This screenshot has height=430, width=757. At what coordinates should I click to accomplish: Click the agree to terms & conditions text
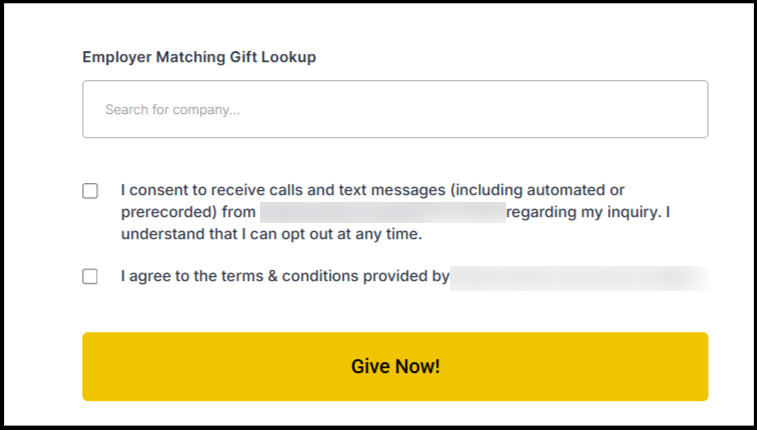click(285, 277)
